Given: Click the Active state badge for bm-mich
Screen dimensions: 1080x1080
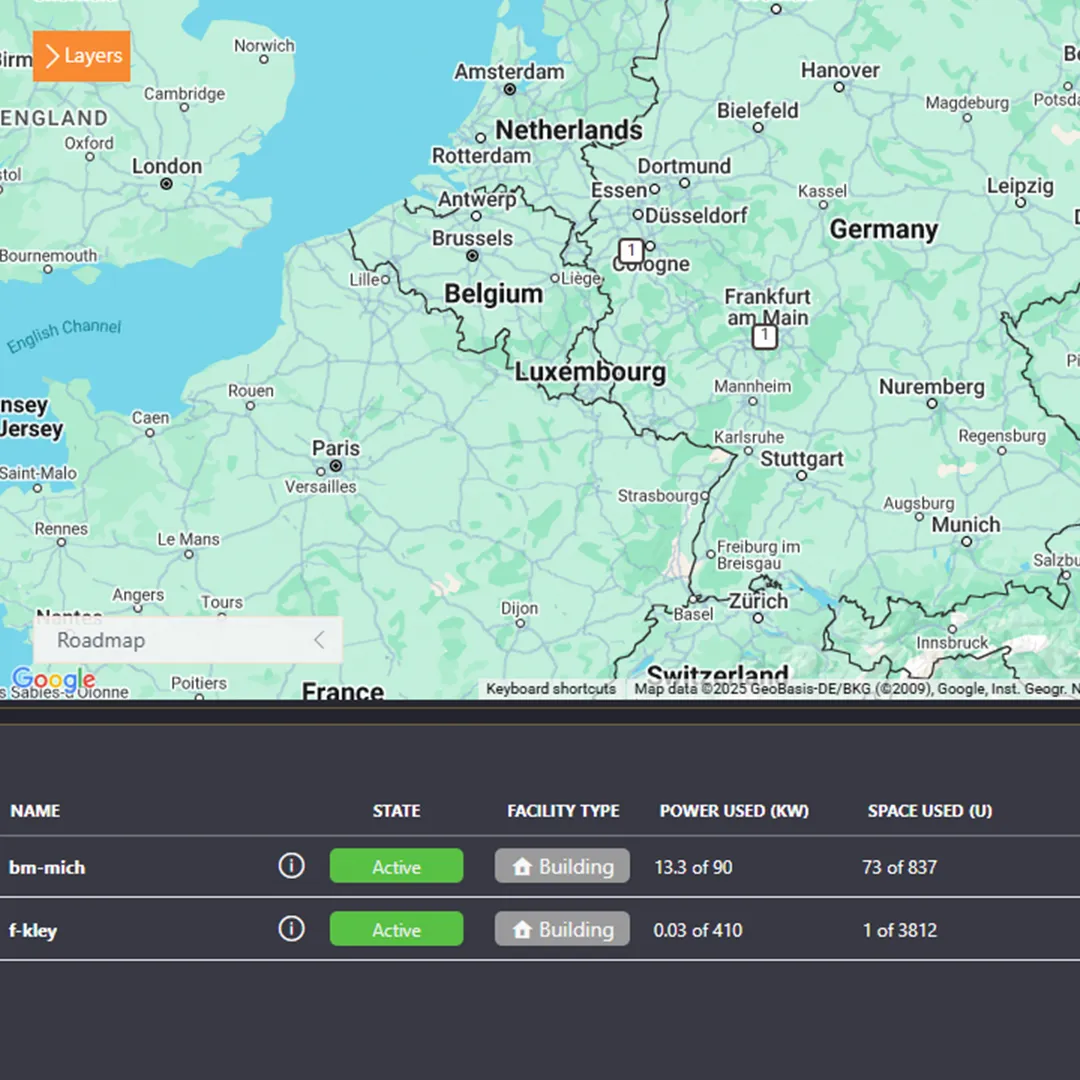Looking at the screenshot, I should tap(396, 866).
